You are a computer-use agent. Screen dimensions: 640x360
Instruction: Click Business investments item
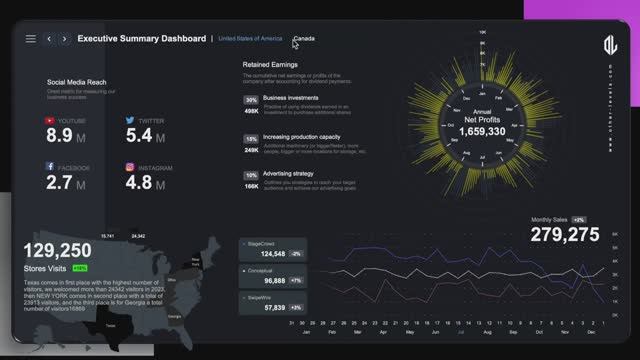291,98
